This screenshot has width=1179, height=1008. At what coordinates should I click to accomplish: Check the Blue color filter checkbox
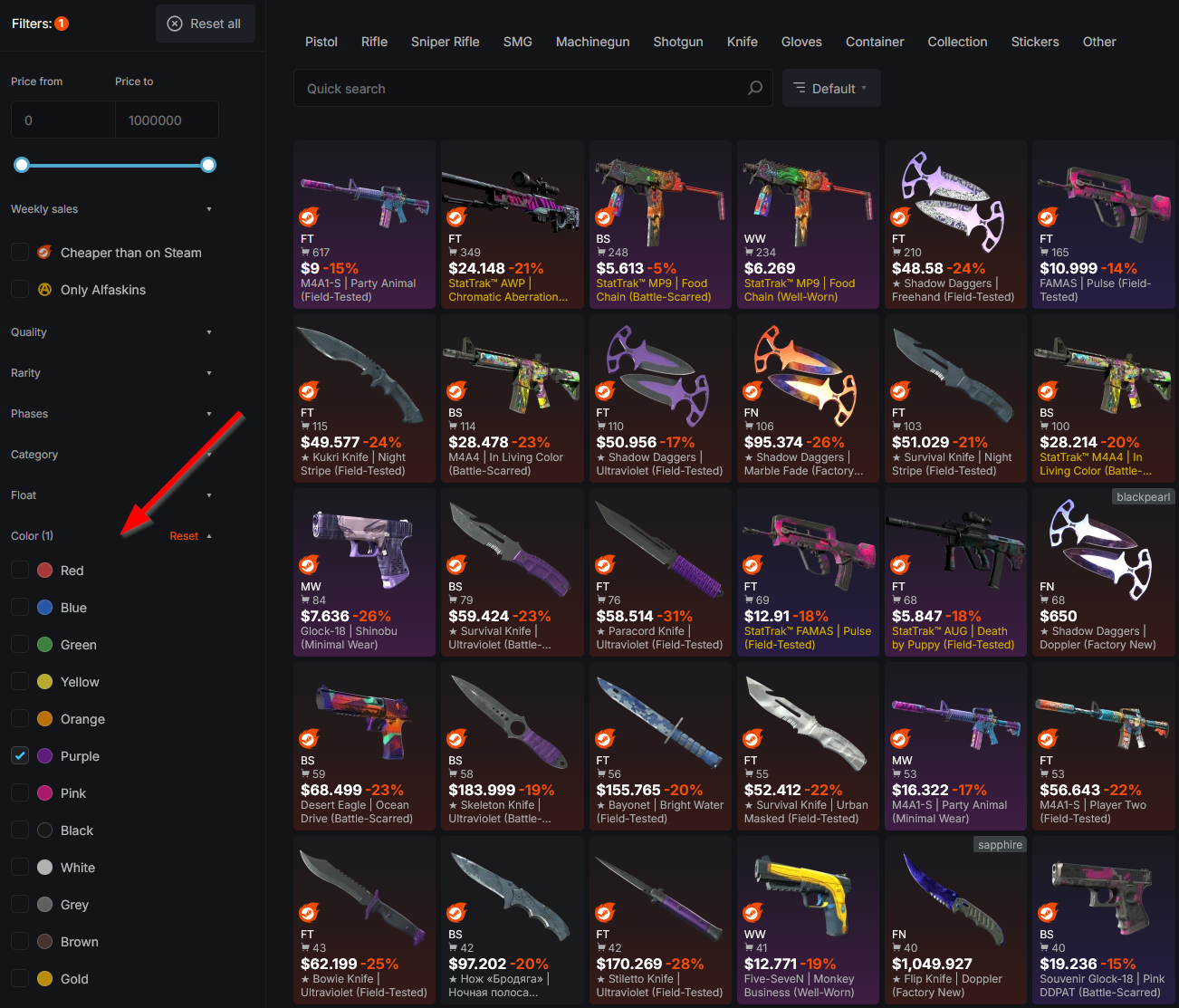click(x=20, y=607)
